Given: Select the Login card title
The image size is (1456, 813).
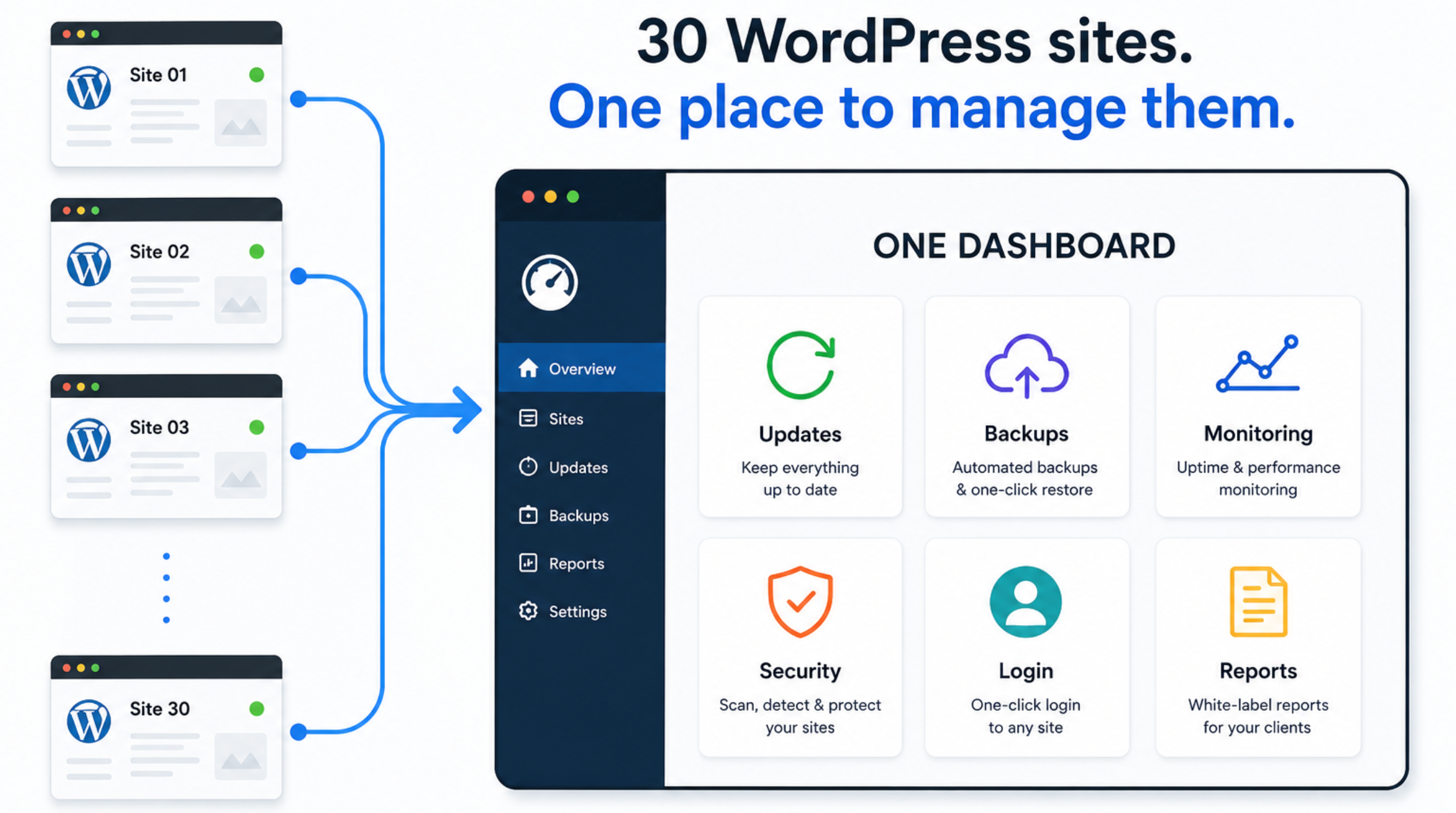Looking at the screenshot, I should [x=1025, y=671].
